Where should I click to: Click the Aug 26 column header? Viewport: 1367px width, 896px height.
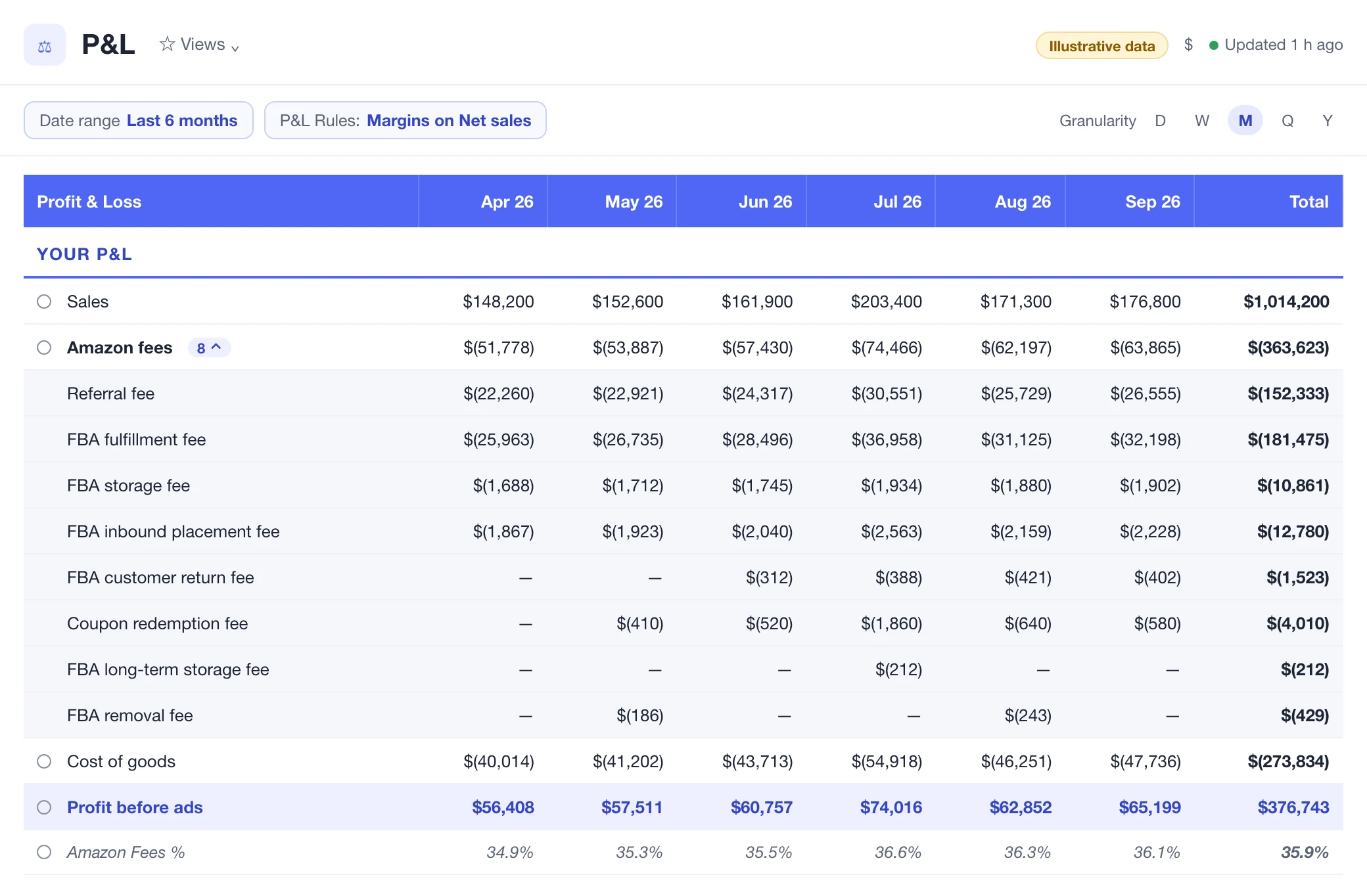[1000, 201]
